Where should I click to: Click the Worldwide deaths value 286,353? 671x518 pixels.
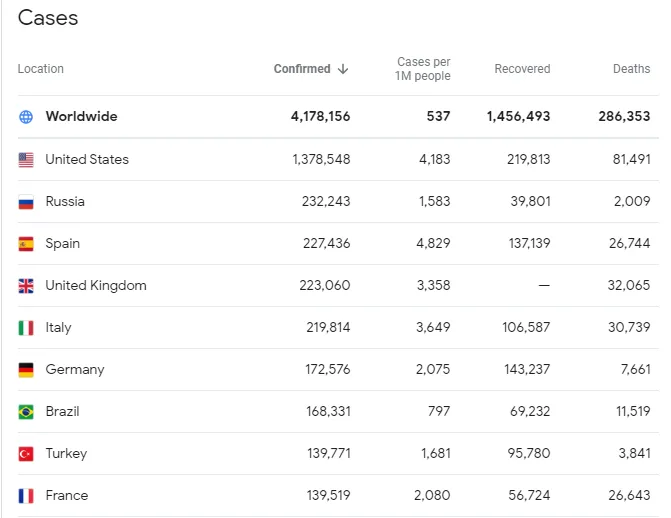(x=624, y=116)
